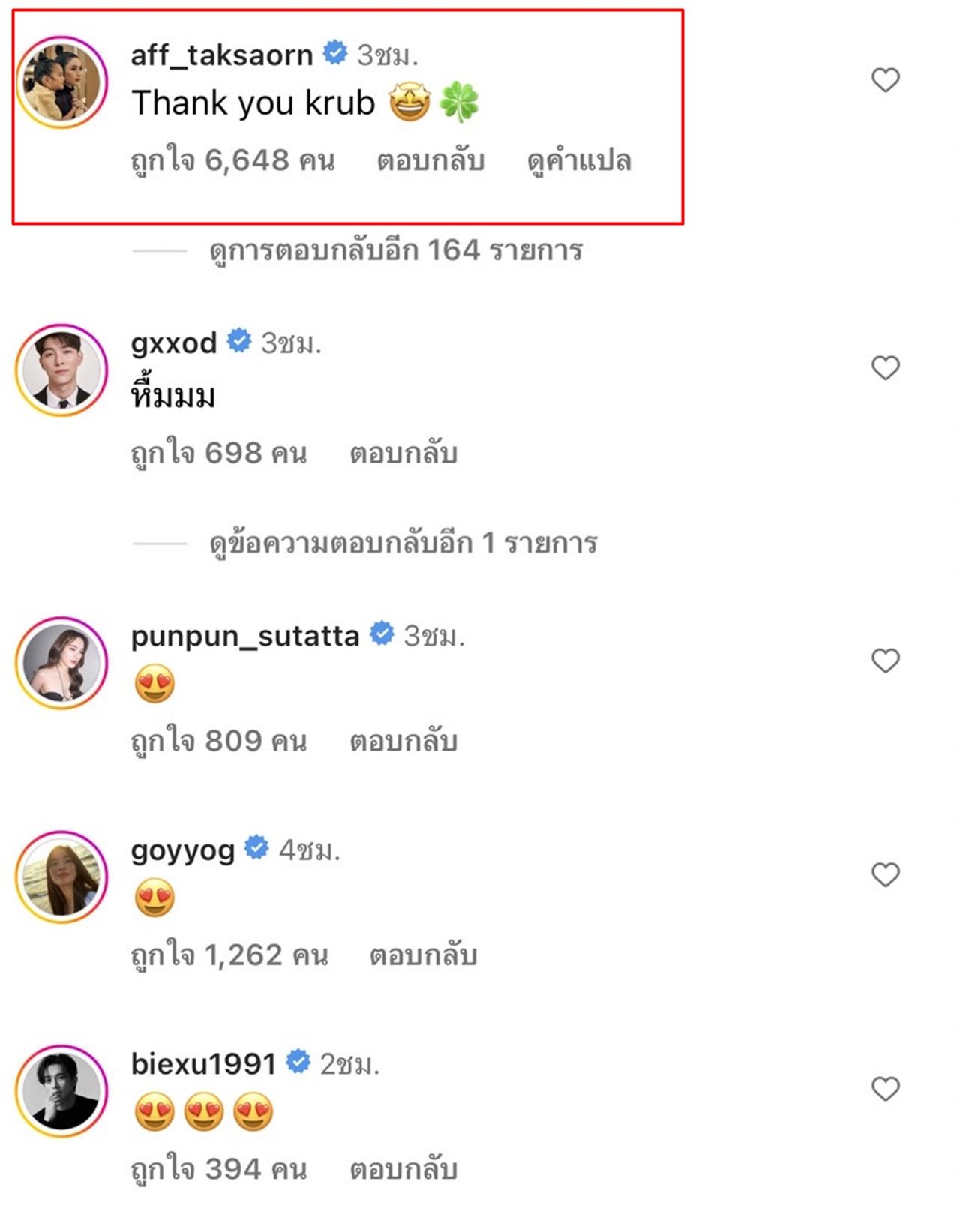Viewport: 960px width, 1232px height.
Task: Reply to biexu1991's comment
Action: tap(403, 1169)
